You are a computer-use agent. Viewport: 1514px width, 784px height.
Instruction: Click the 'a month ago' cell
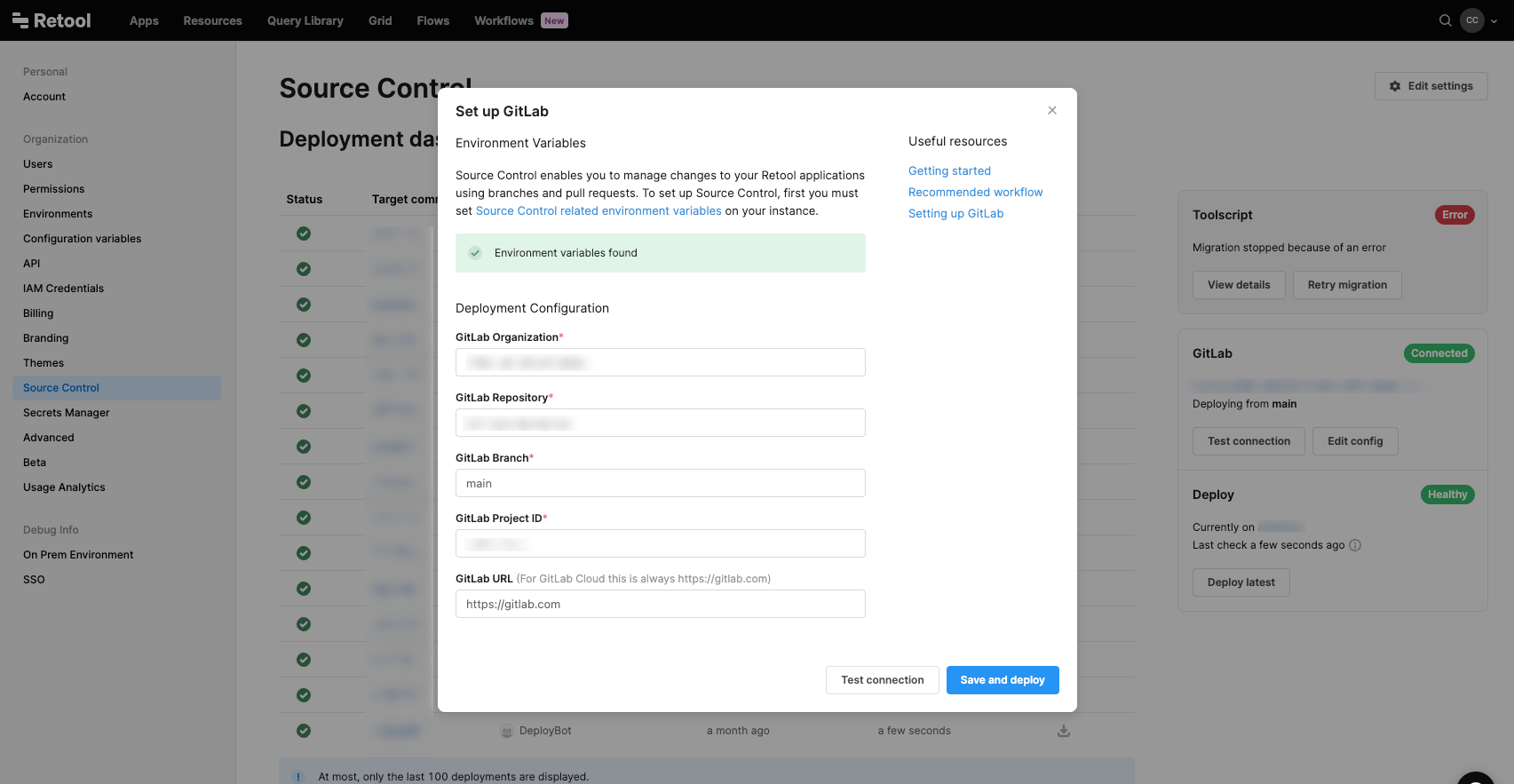738,731
